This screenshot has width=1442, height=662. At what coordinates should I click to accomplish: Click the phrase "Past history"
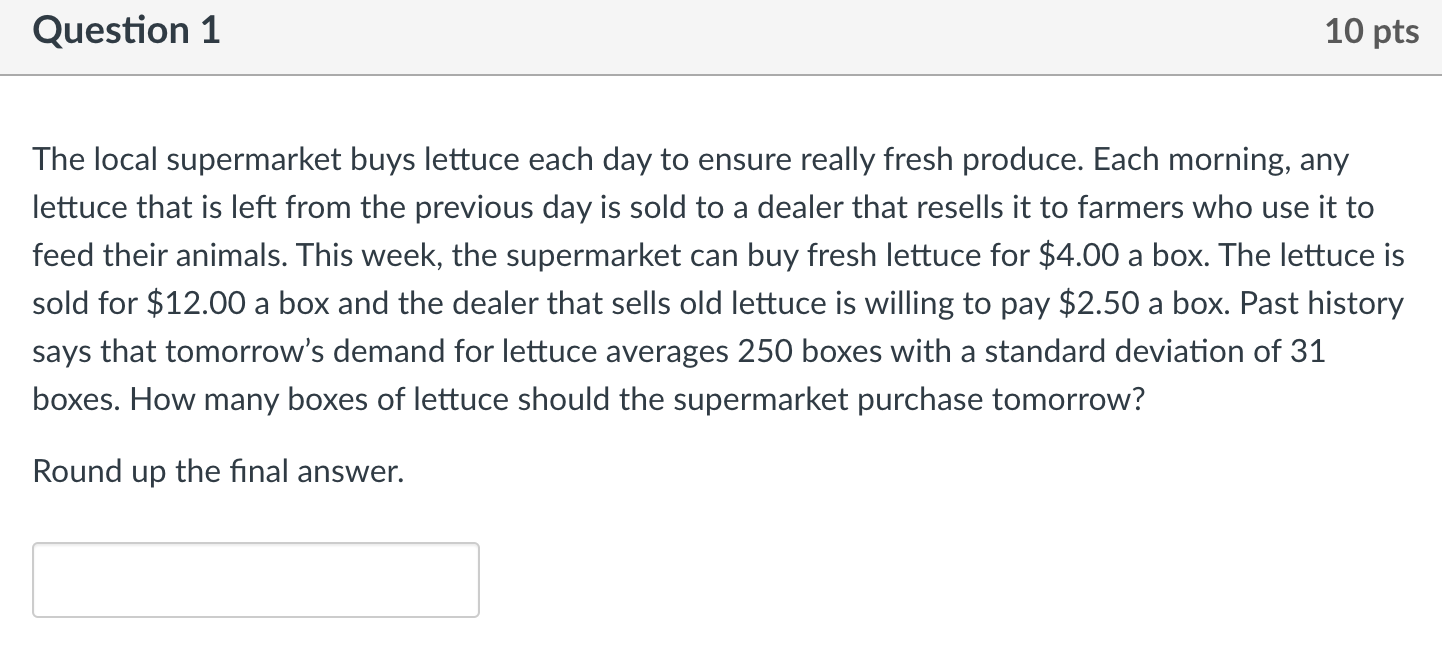pos(1321,304)
